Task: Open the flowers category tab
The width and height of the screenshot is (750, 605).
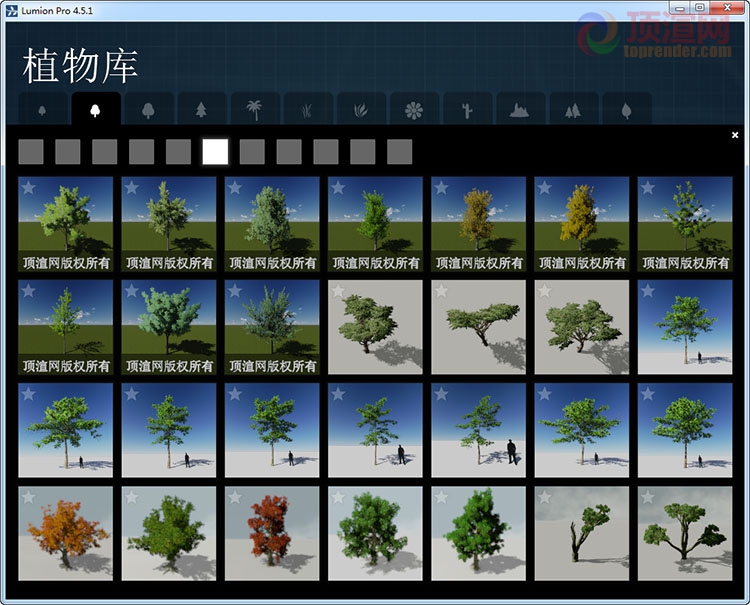Action: coord(414,110)
